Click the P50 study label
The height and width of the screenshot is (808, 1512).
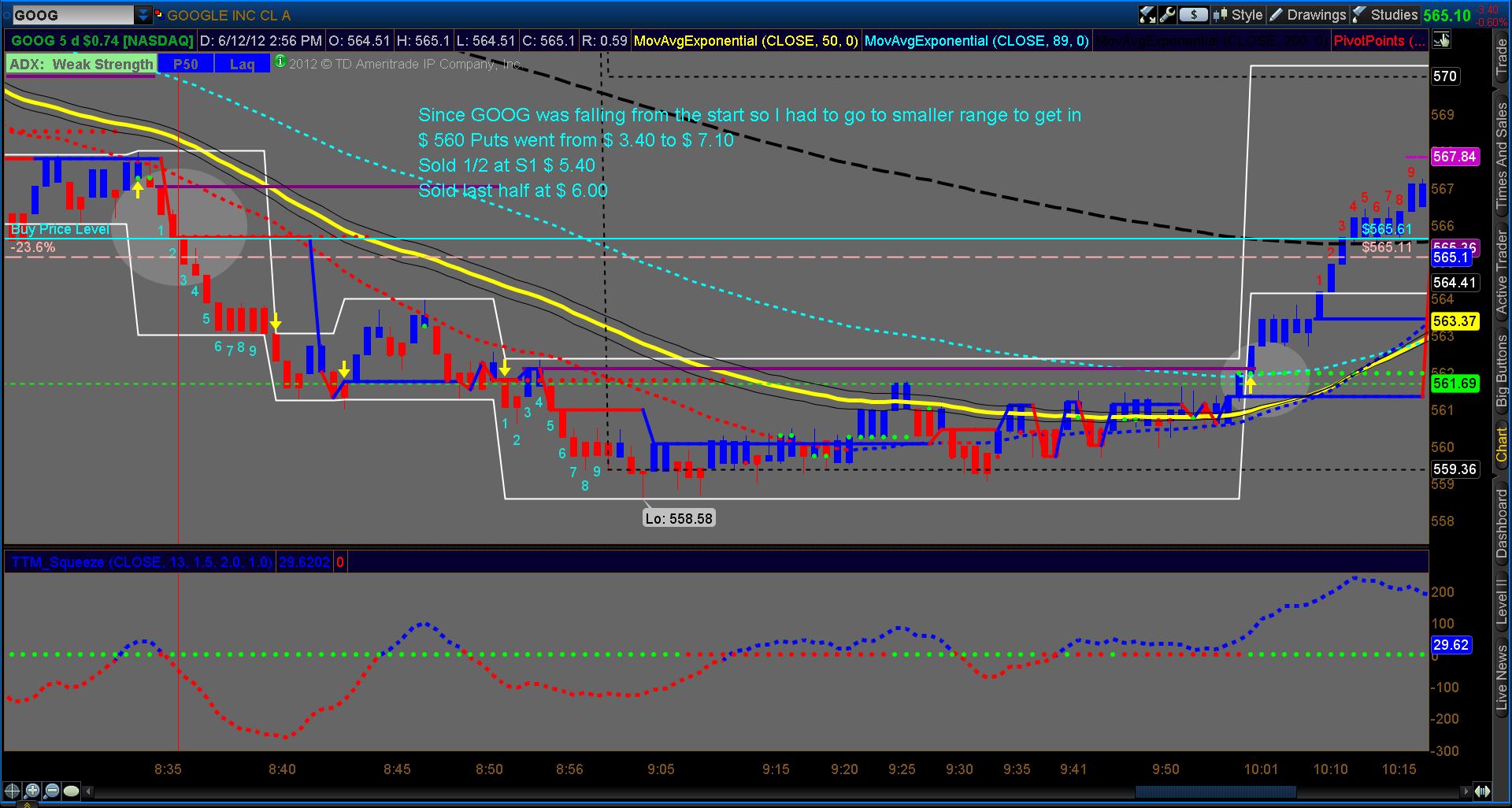(186, 65)
